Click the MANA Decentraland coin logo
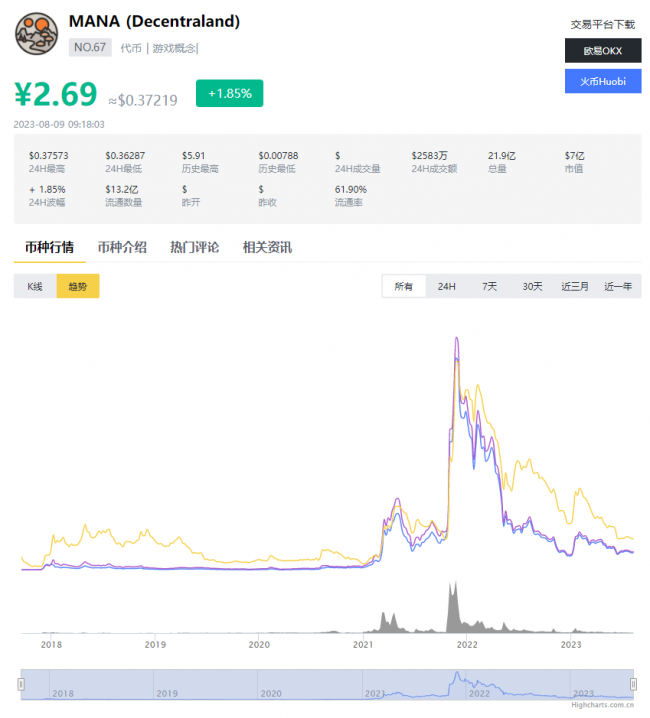Viewport: 650px width, 718px height. click(x=37, y=33)
